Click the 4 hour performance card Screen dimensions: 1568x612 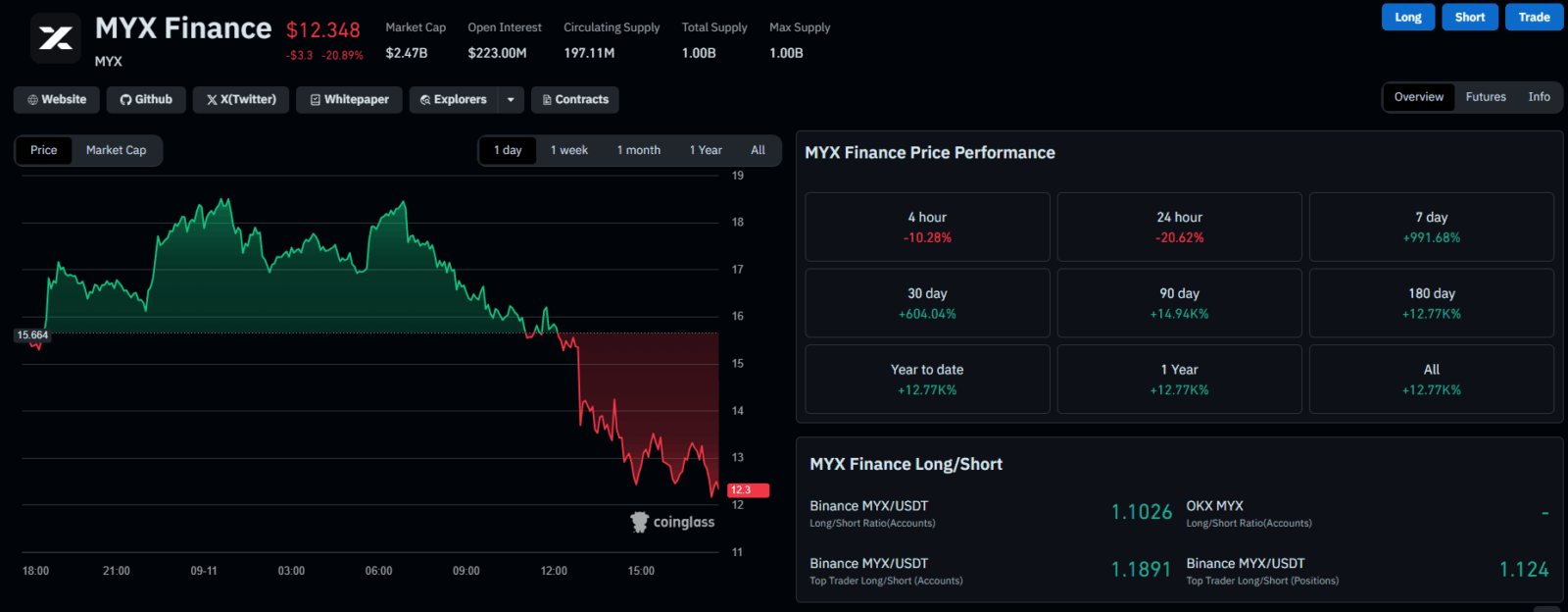(x=927, y=227)
